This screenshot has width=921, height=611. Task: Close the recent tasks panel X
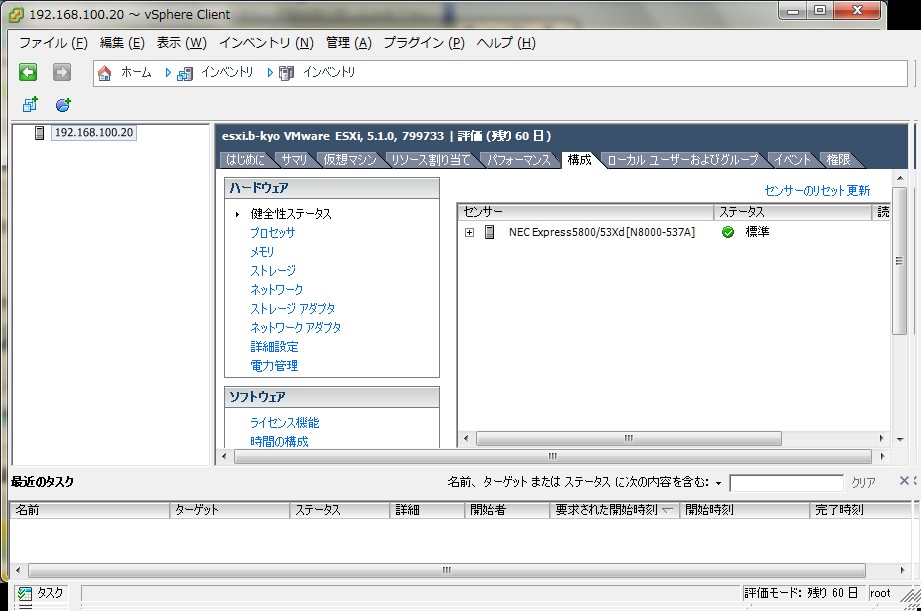tap(905, 481)
